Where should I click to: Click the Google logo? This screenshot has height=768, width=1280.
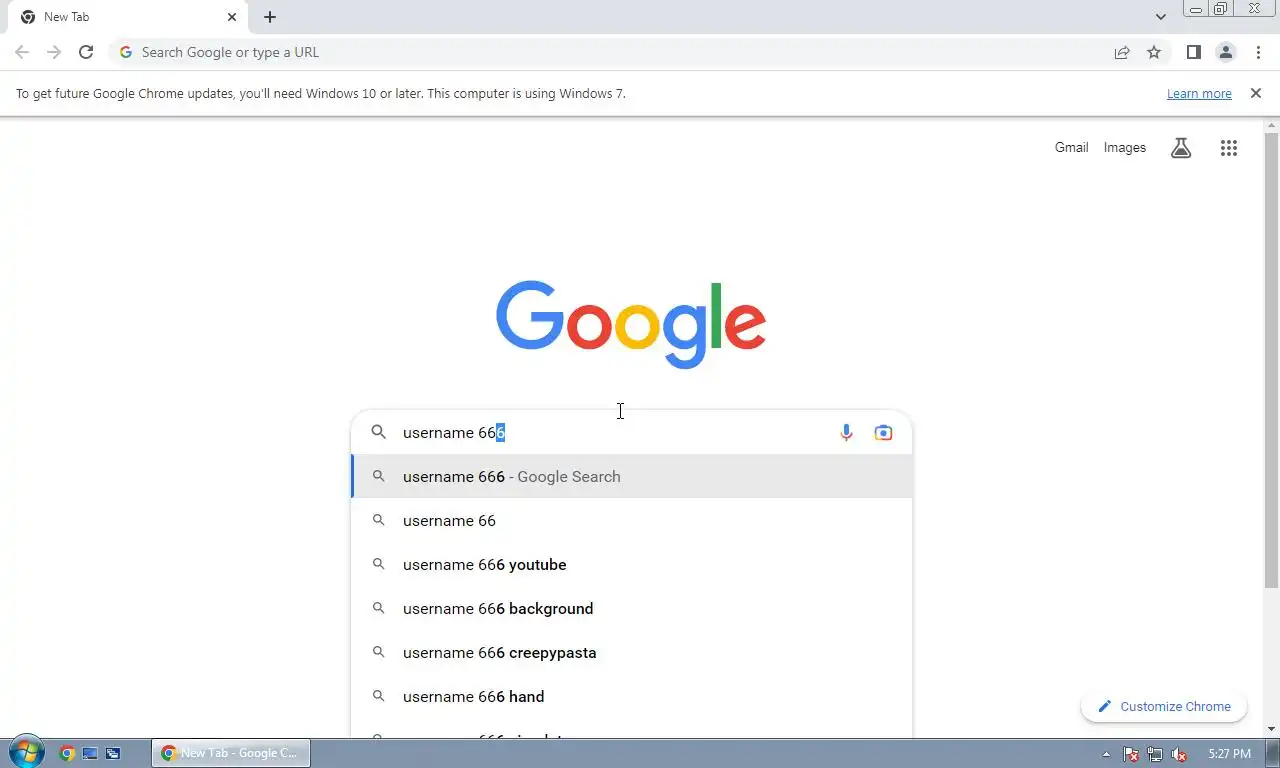(631, 324)
